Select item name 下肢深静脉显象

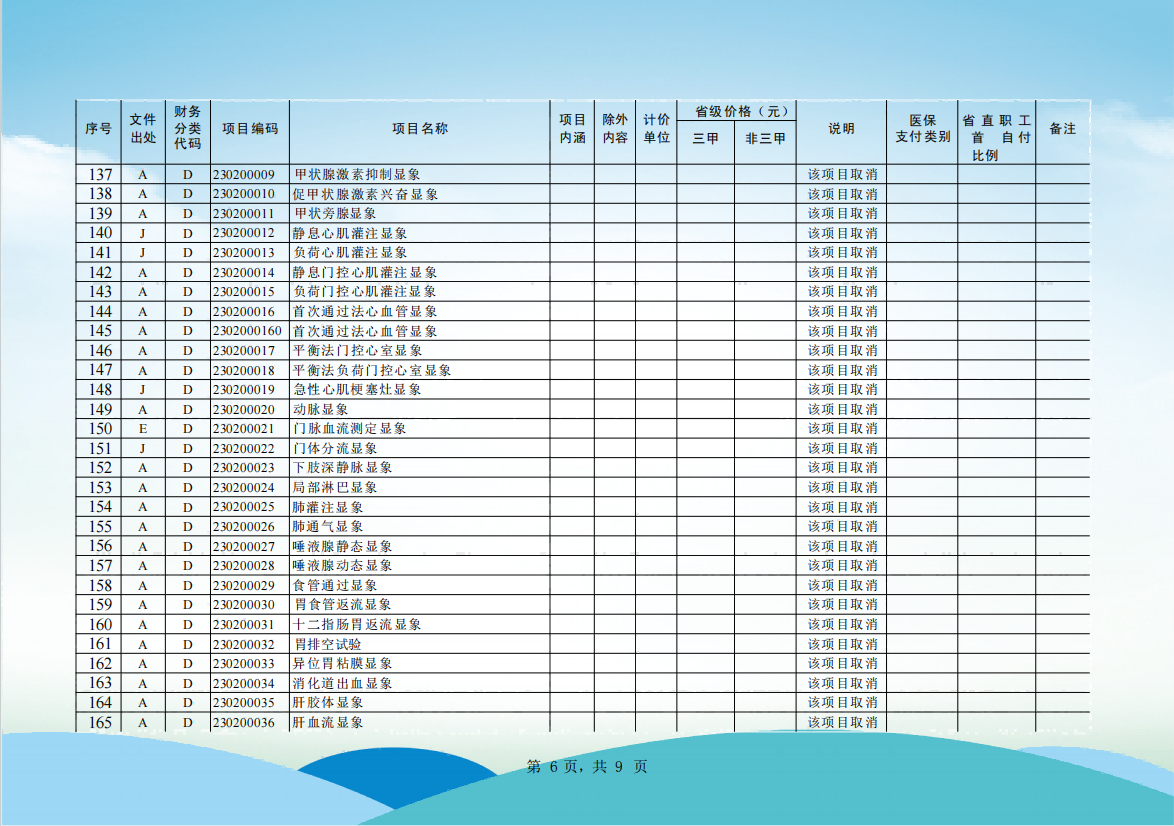[342, 467]
